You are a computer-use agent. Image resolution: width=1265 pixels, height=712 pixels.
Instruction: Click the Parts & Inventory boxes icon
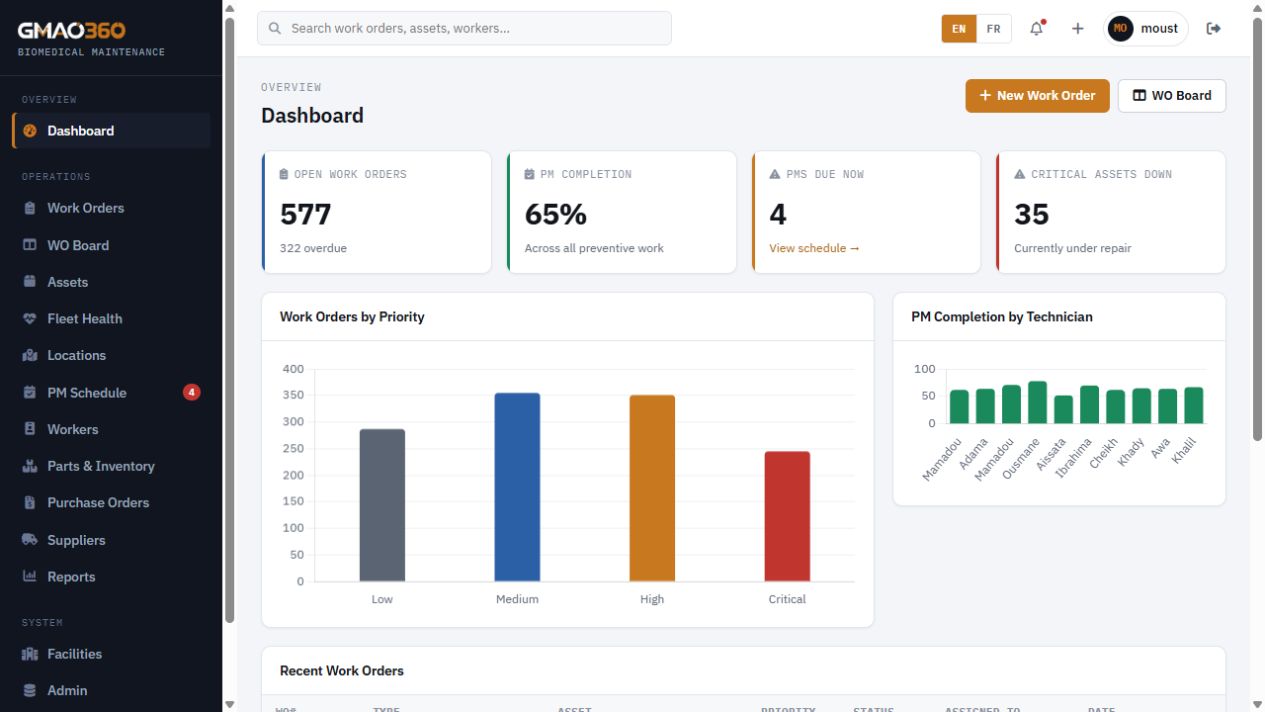coord(30,466)
